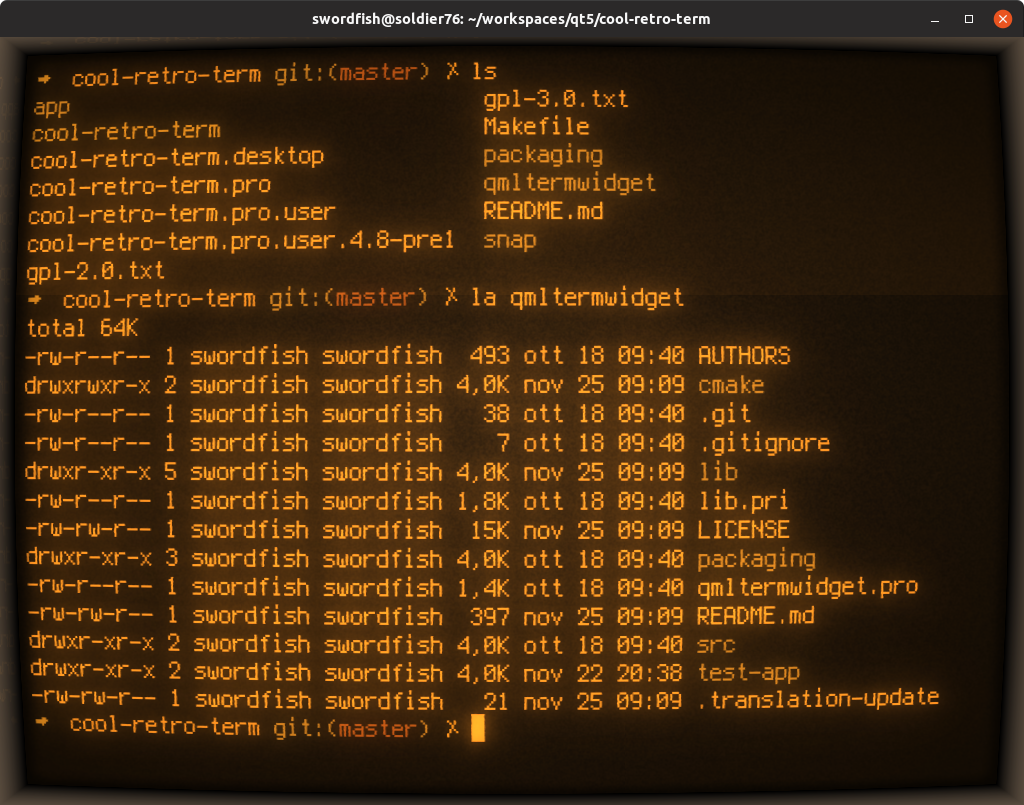This screenshot has height=805, width=1024.
Task: Click the test-app directory entry
Action: (748, 672)
